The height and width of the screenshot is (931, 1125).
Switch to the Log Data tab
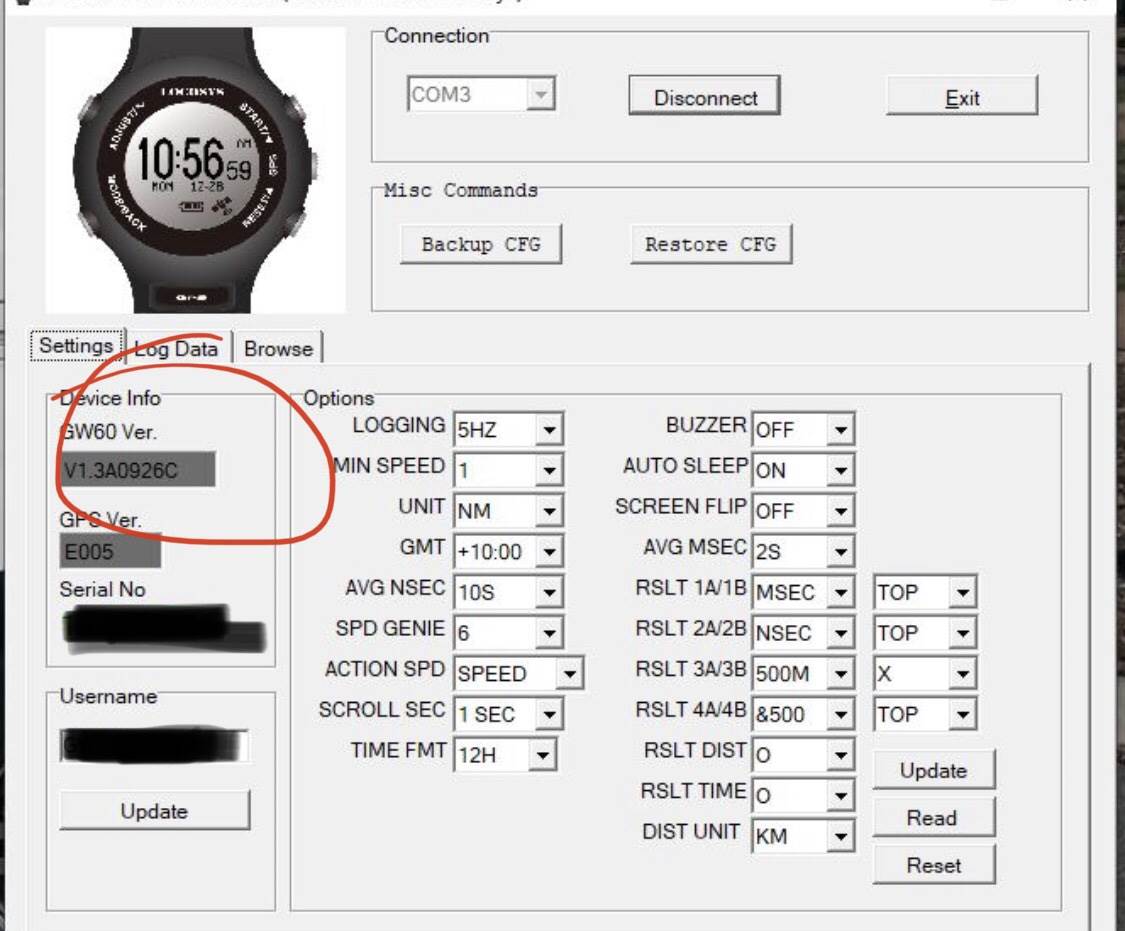(x=177, y=349)
